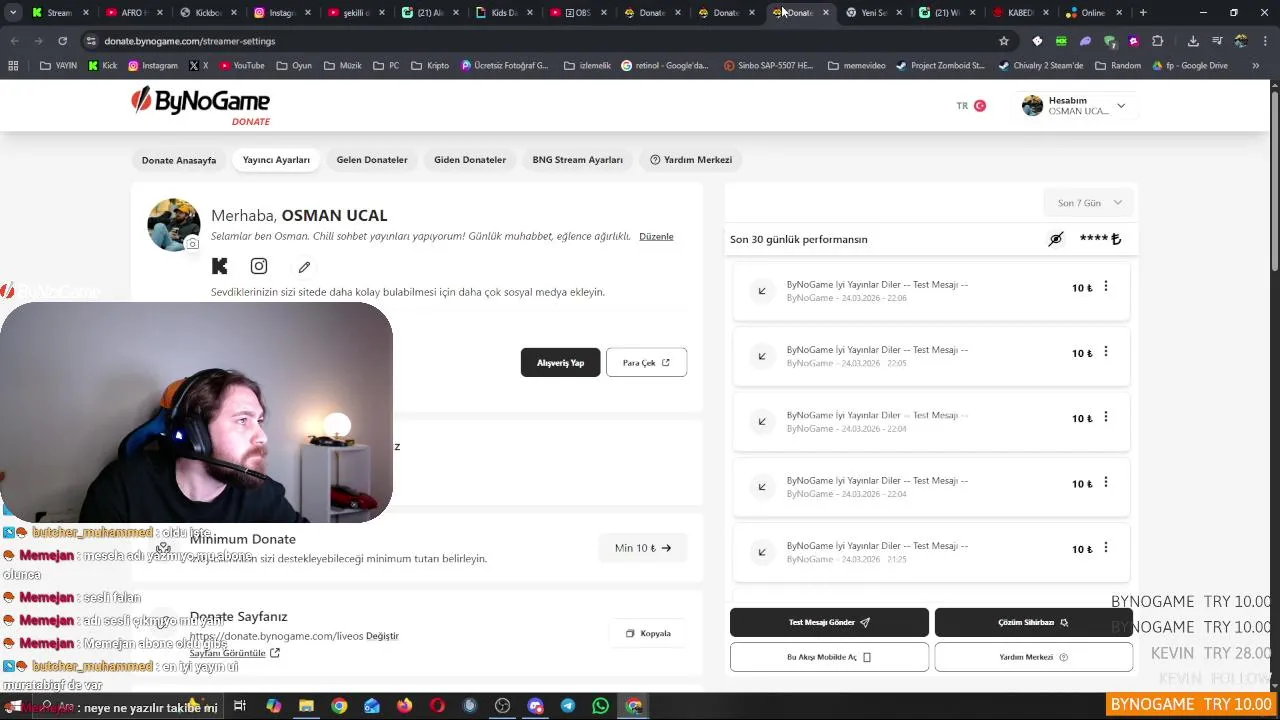
Task: Open File Explorer from the taskbar
Action: pyautogui.click(x=306, y=706)
